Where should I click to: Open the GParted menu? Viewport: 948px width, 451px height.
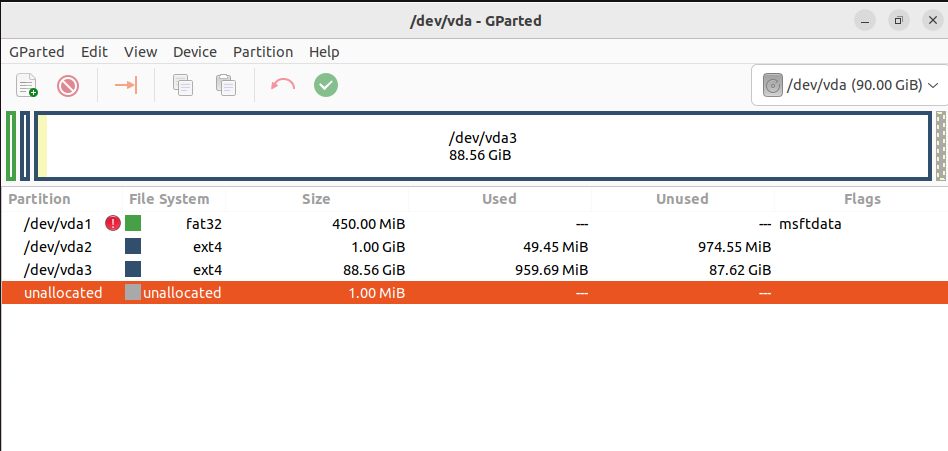point(37,52)
